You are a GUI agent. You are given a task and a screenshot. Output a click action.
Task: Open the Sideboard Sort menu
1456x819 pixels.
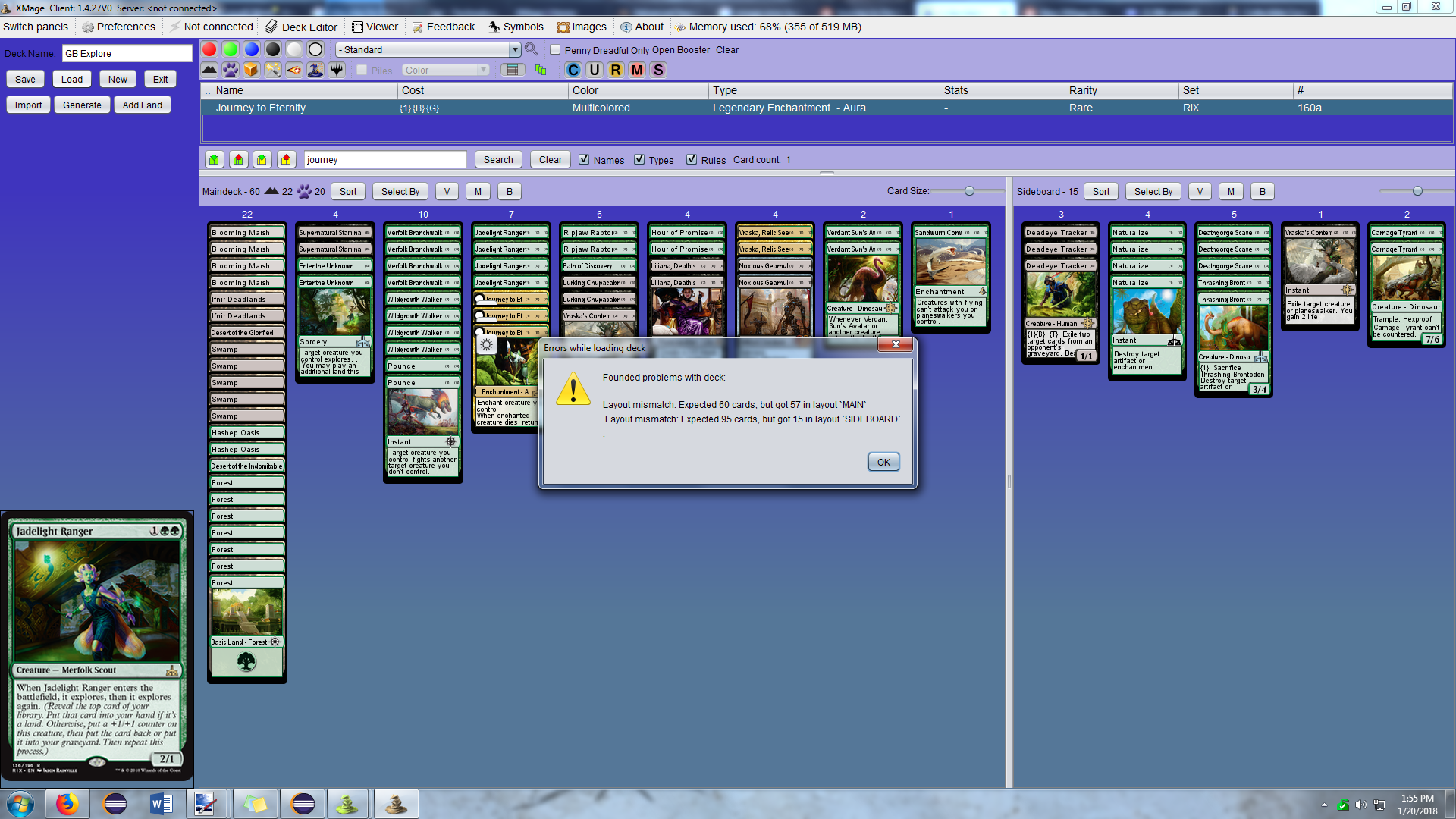(1101, 191)
